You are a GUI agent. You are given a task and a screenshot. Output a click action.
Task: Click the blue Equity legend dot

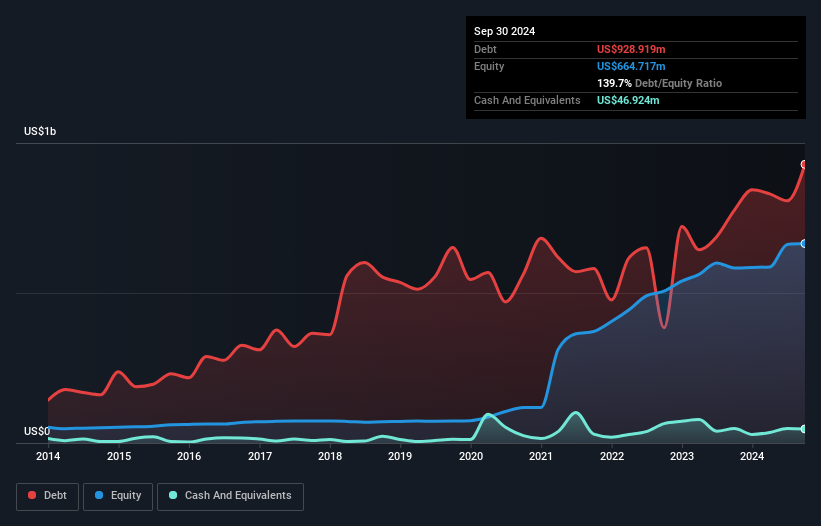pyautogui.click(x=99, y=495)
